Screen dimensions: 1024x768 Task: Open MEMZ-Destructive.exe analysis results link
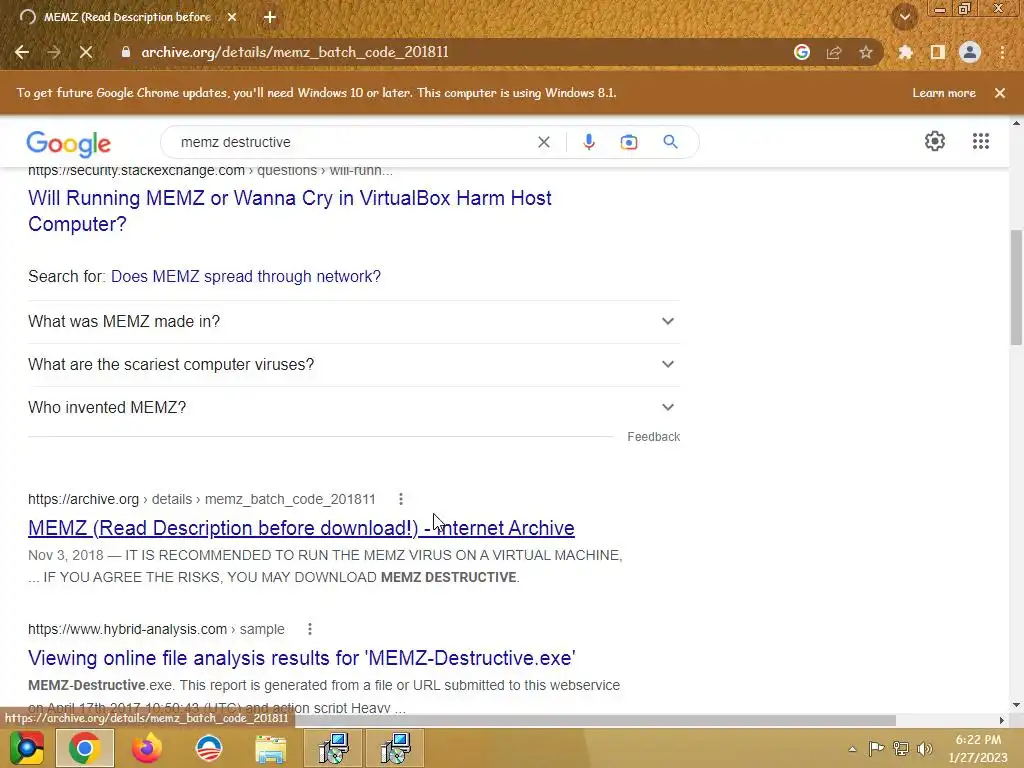(x=302, y=658)
